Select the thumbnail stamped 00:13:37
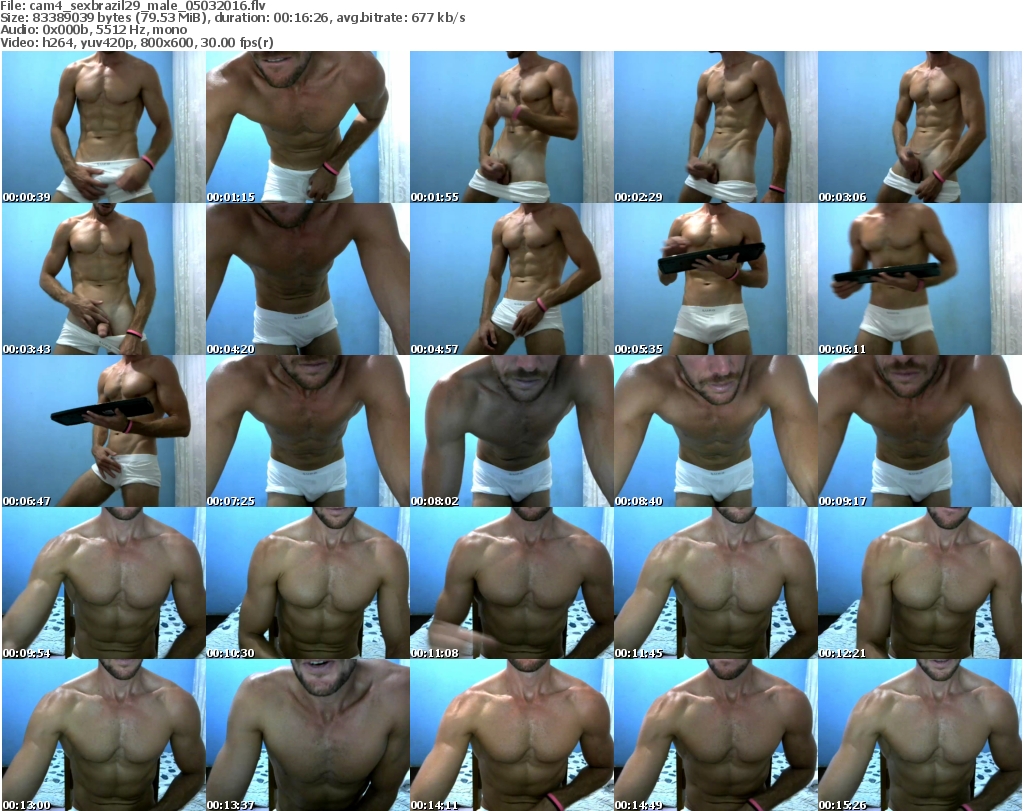 [308, 735]
